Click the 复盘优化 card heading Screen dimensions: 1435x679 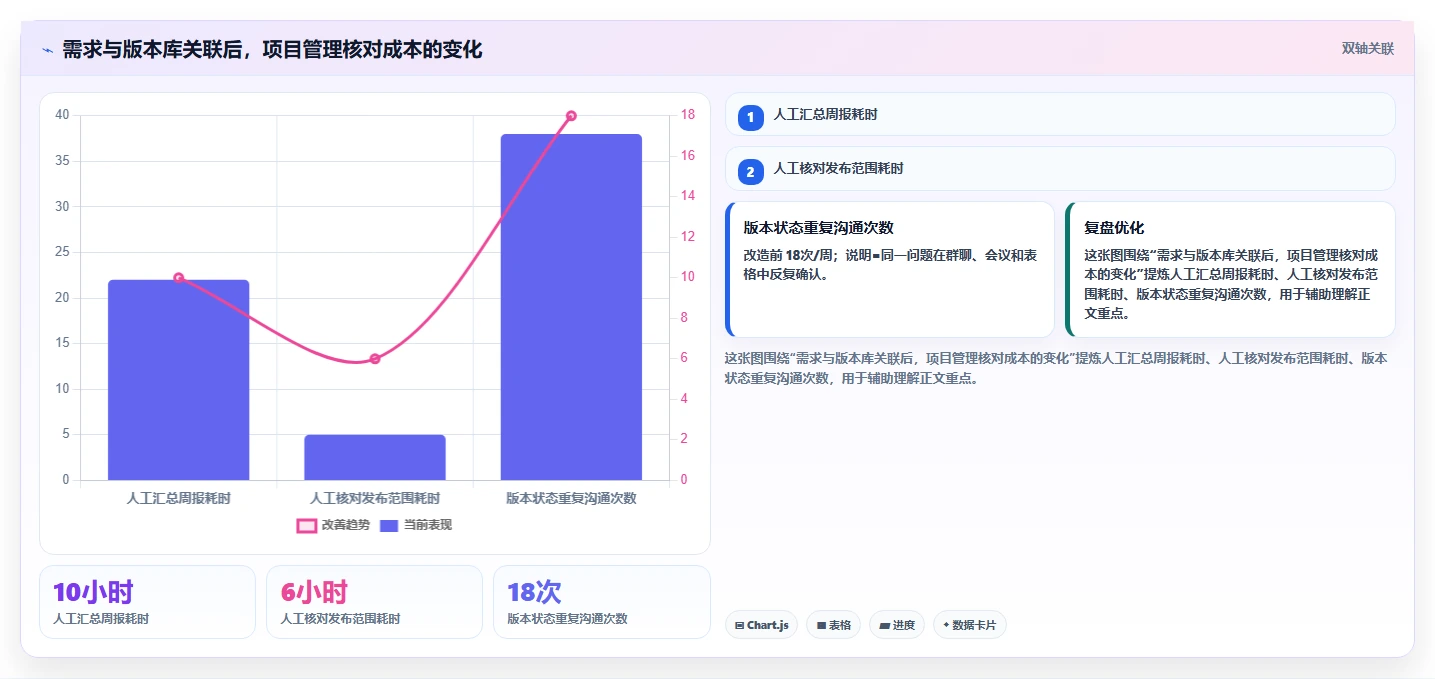pyautogui.click(x=1114, y=228)
